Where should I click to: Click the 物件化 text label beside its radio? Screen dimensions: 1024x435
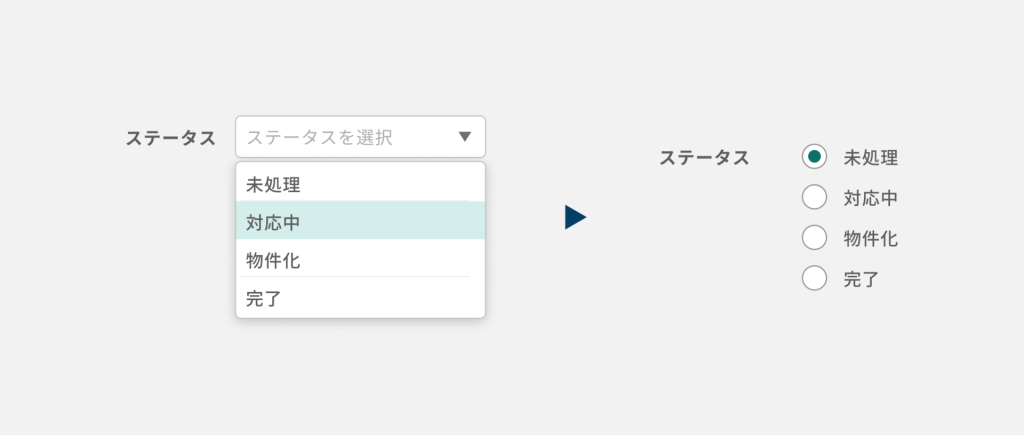870,238
